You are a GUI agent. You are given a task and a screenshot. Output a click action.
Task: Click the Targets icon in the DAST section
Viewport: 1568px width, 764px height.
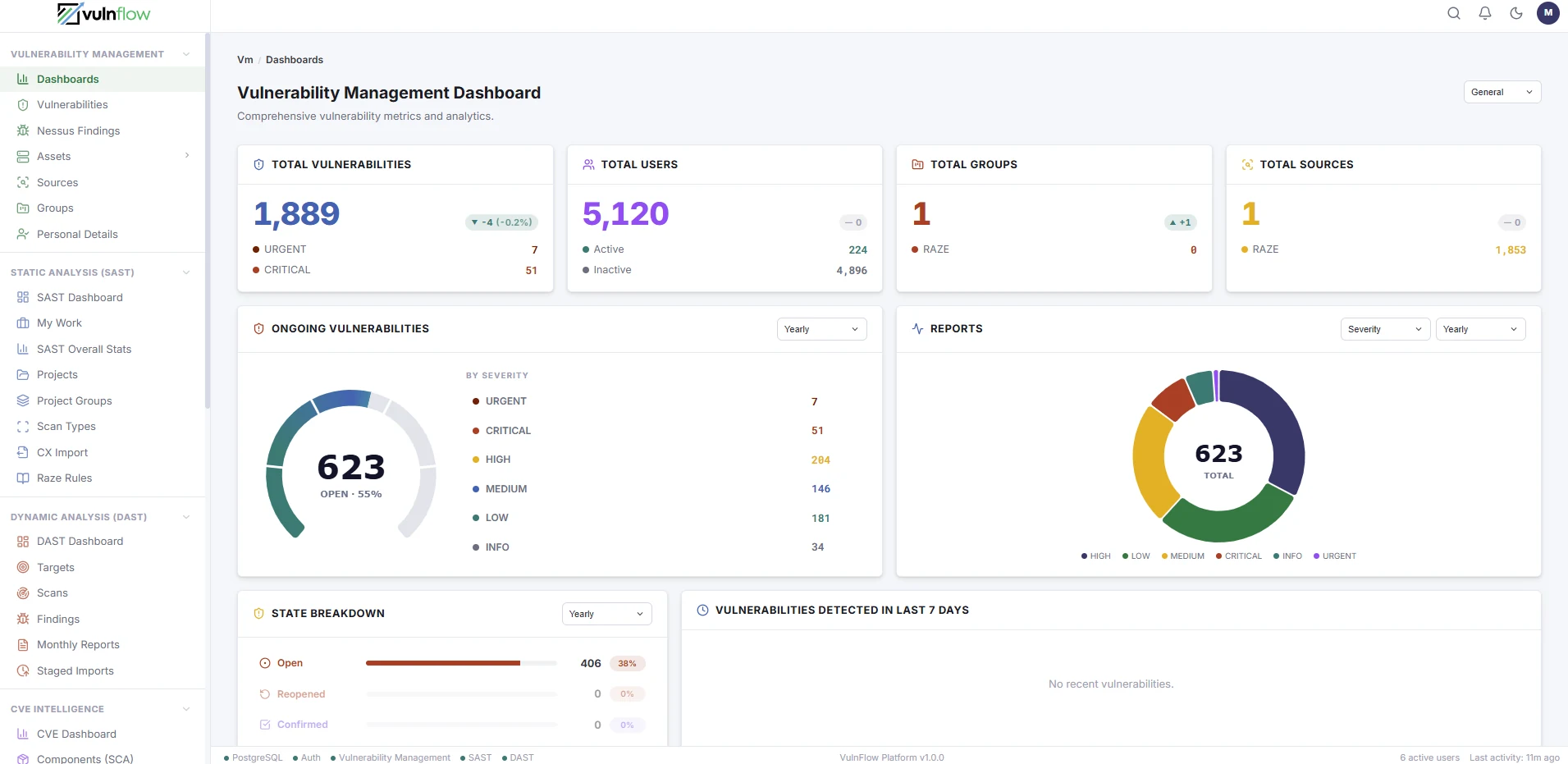pyautogui.click(x=23, y=567)
